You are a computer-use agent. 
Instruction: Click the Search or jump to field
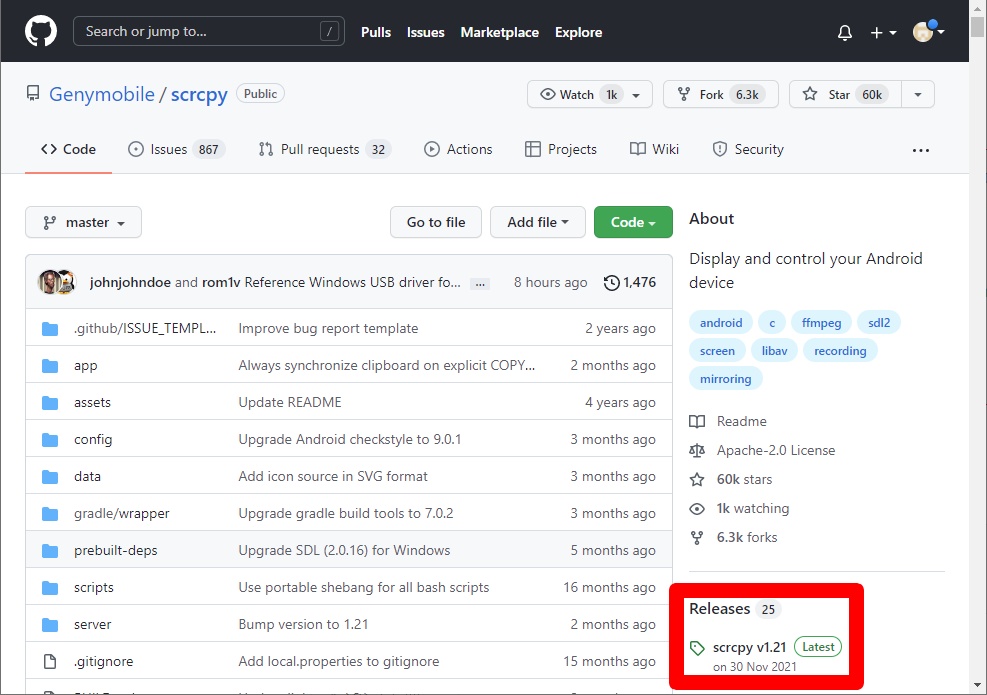point(209,31)
